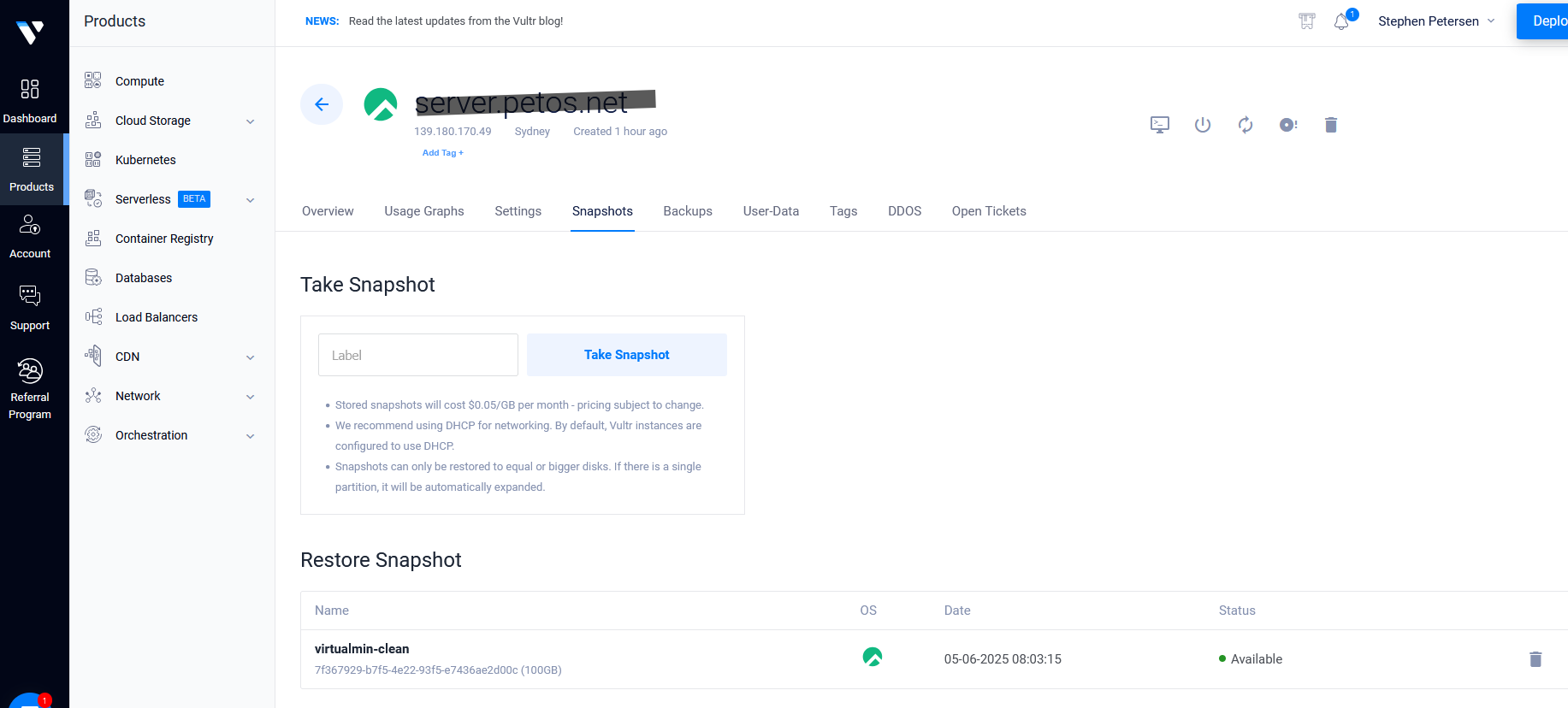Click the virtualmin-clean row OS icon
This screenshot has height=708, width=1568.
[x=873, y=657]
